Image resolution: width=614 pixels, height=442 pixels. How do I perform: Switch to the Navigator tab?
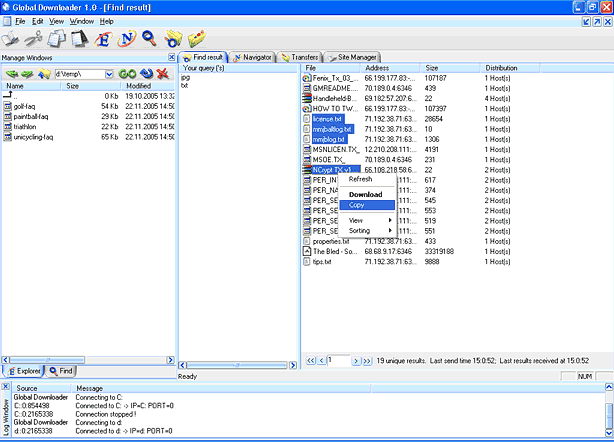click(252, 57)
